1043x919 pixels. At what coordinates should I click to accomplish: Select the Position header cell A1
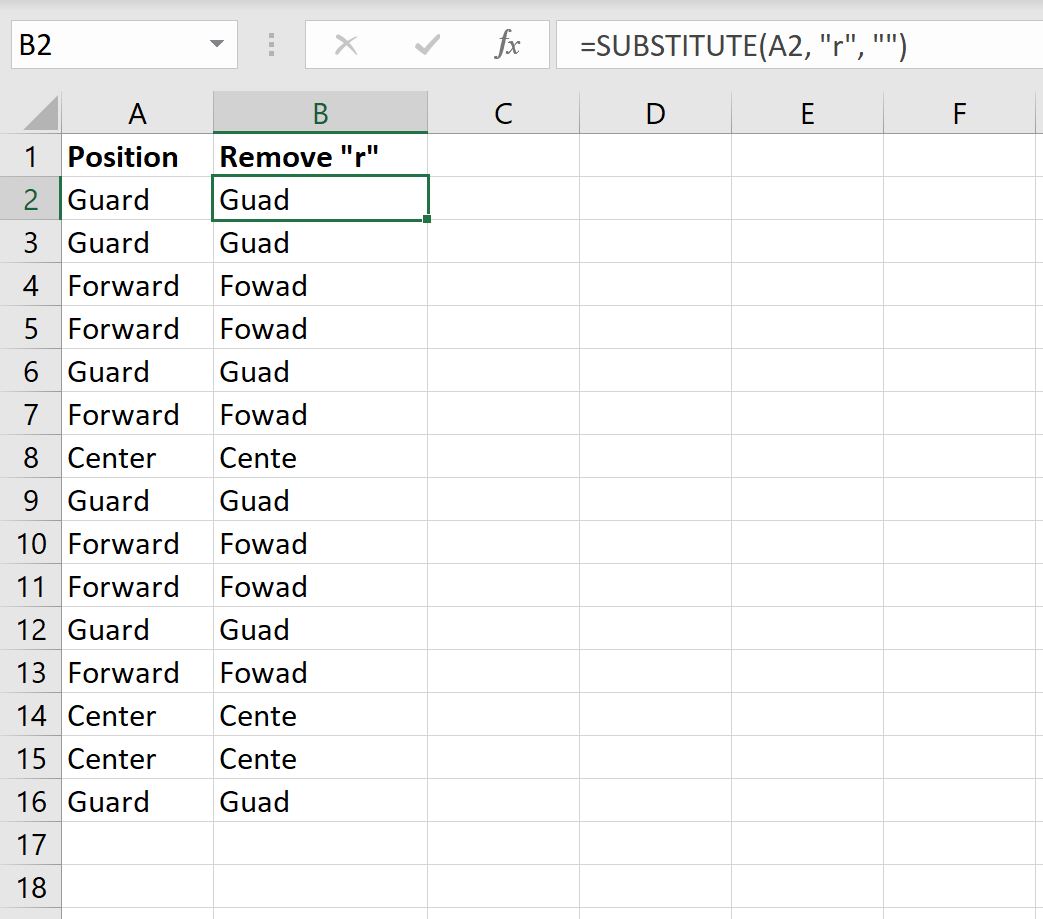tap(137, 156)
